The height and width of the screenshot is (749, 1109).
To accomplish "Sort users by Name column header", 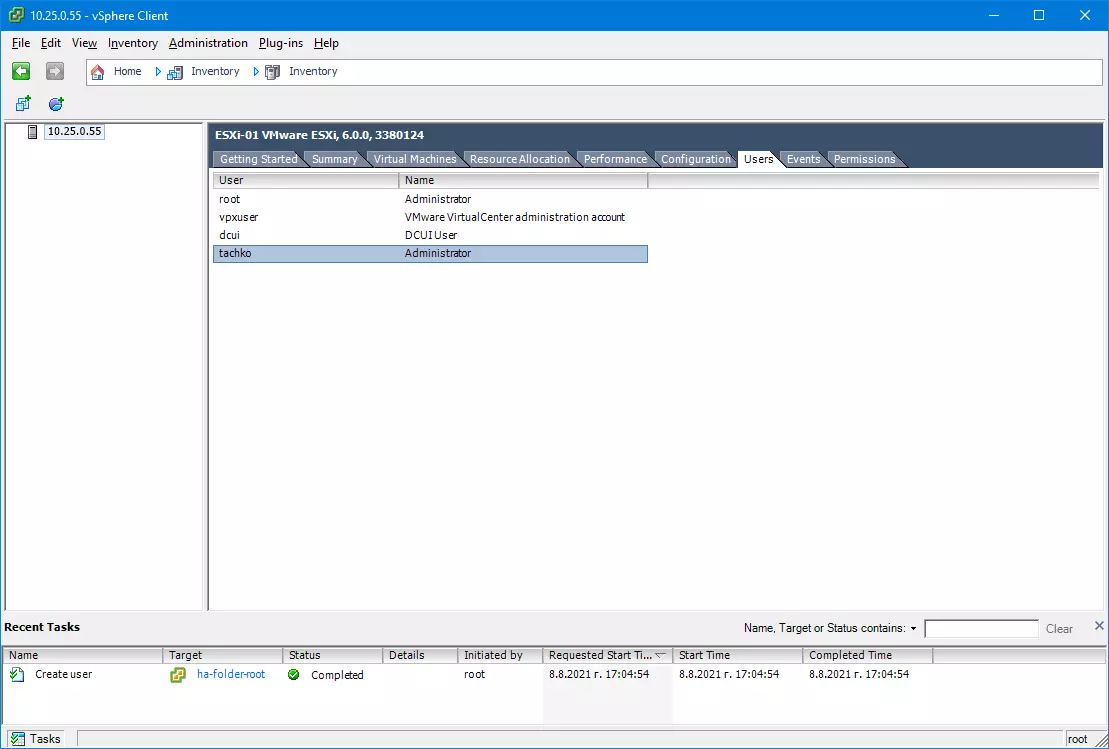I will click(x=523, y=180).
